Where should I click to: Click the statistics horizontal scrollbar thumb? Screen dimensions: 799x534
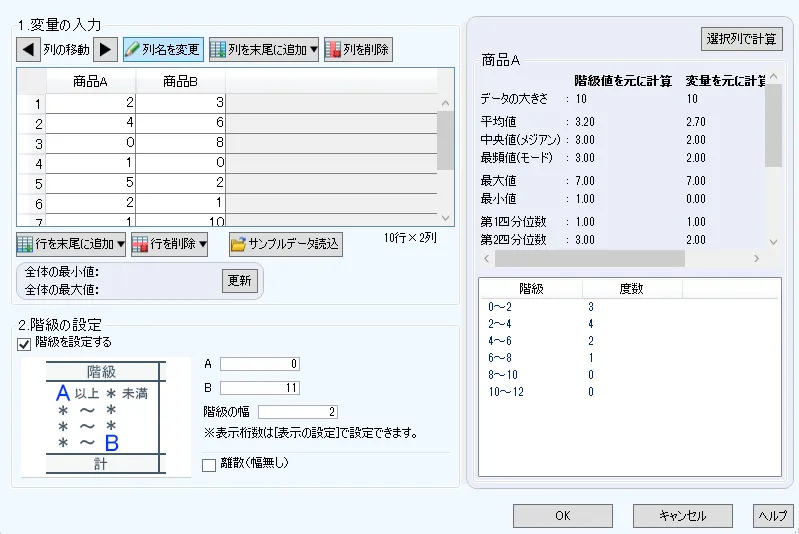[590, 258]
